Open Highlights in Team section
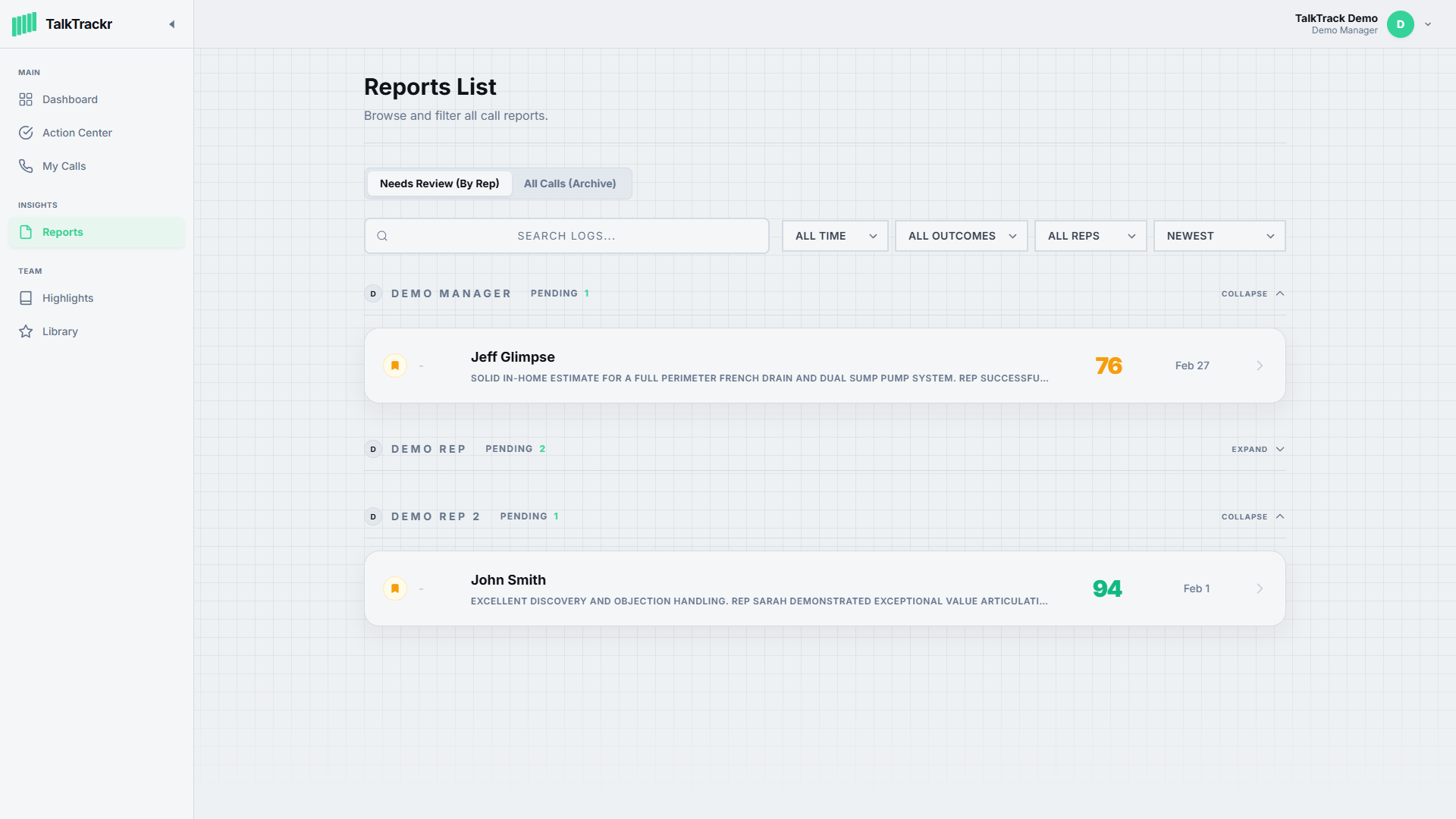The image size is (1456, 819). point(67,298)
